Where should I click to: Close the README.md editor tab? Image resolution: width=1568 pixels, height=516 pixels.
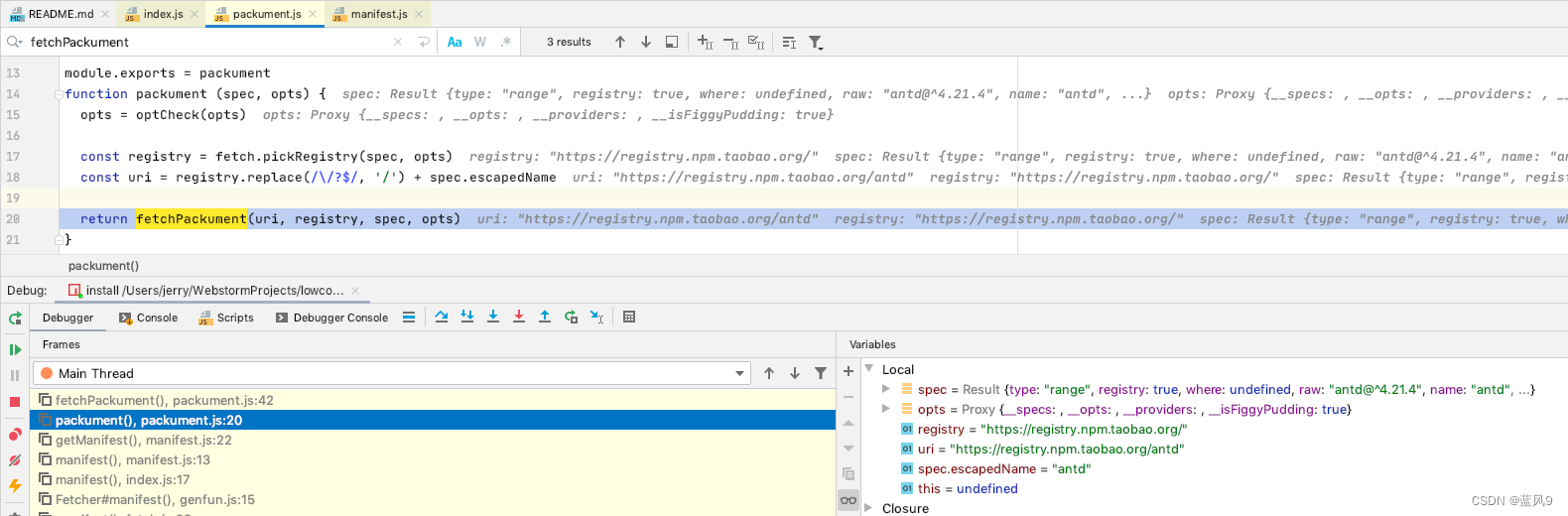pyautogui.click(x=105, y=14)
